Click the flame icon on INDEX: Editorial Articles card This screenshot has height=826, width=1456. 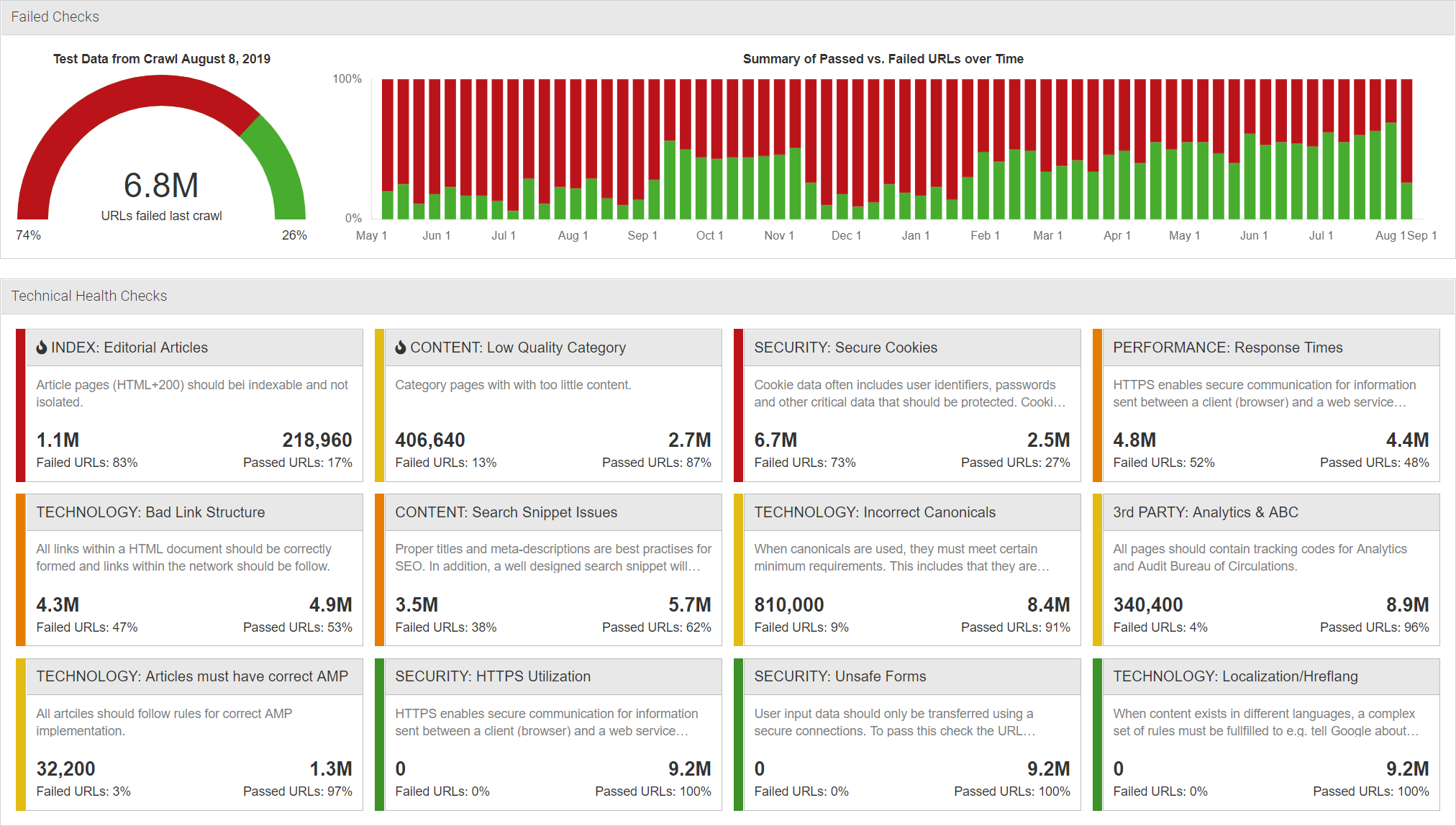click(43, 348)
